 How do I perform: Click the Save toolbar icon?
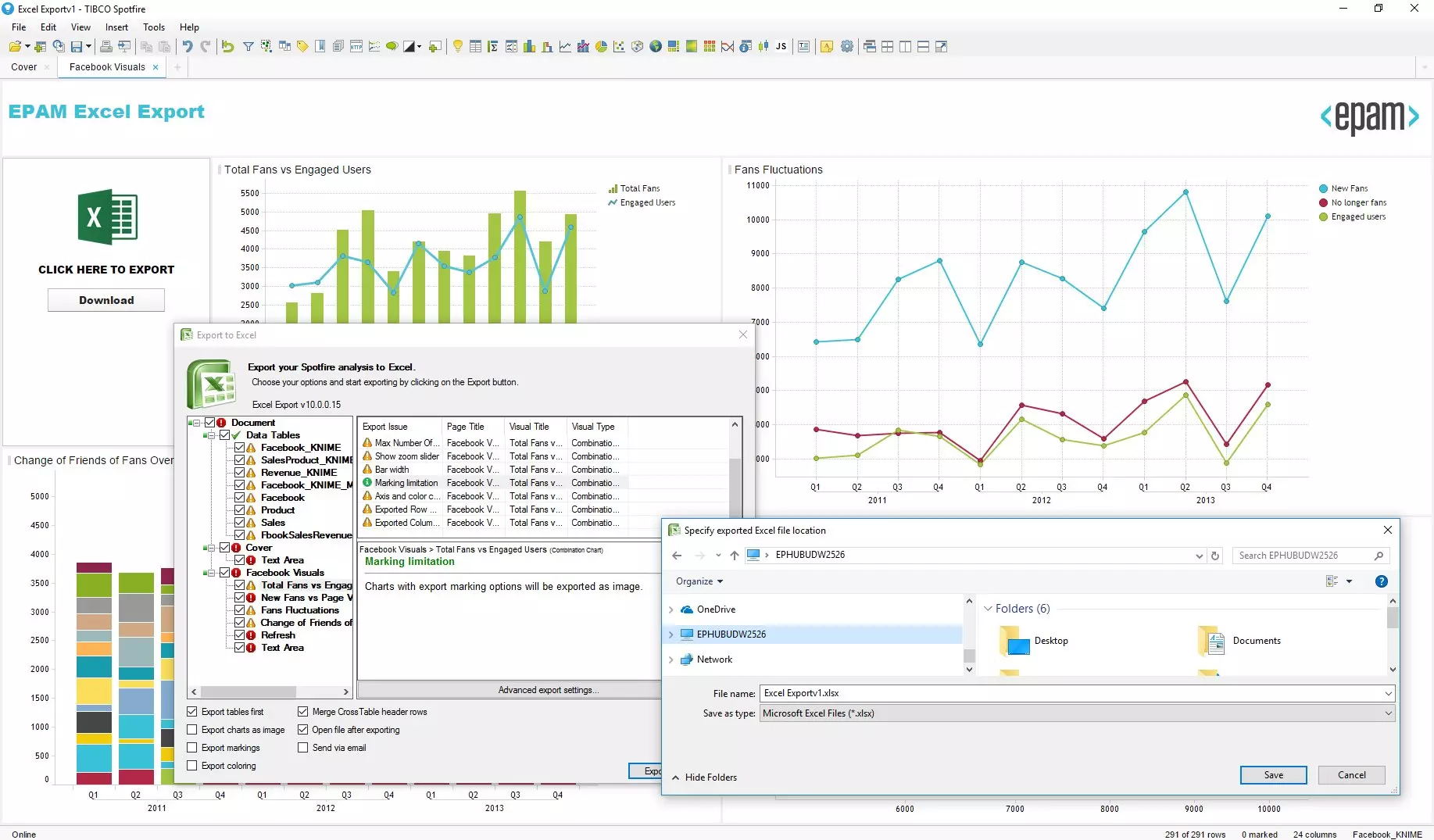click(77, 47)
